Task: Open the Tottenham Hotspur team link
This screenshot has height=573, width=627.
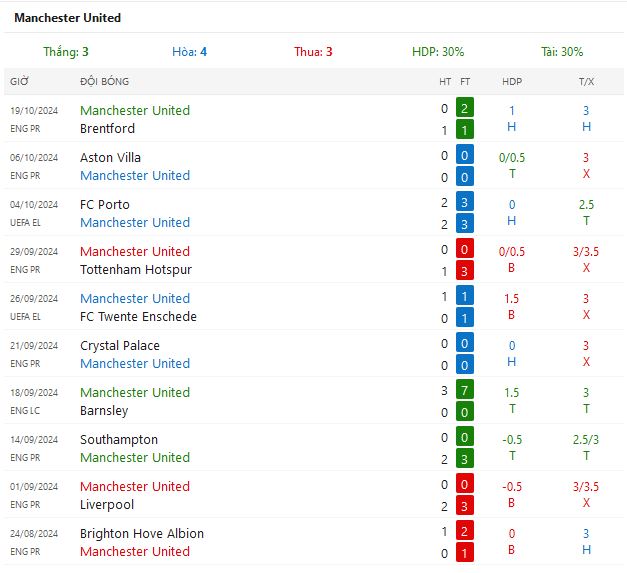Action: point(136,270)
